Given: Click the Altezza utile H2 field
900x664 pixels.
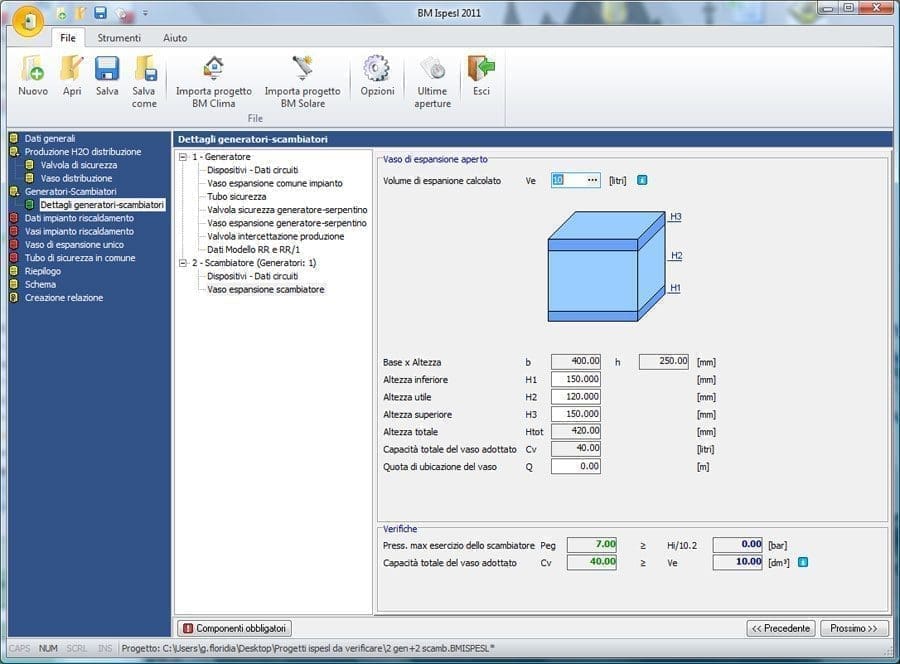Looking at the screenshot, I should tap(575, 397).
